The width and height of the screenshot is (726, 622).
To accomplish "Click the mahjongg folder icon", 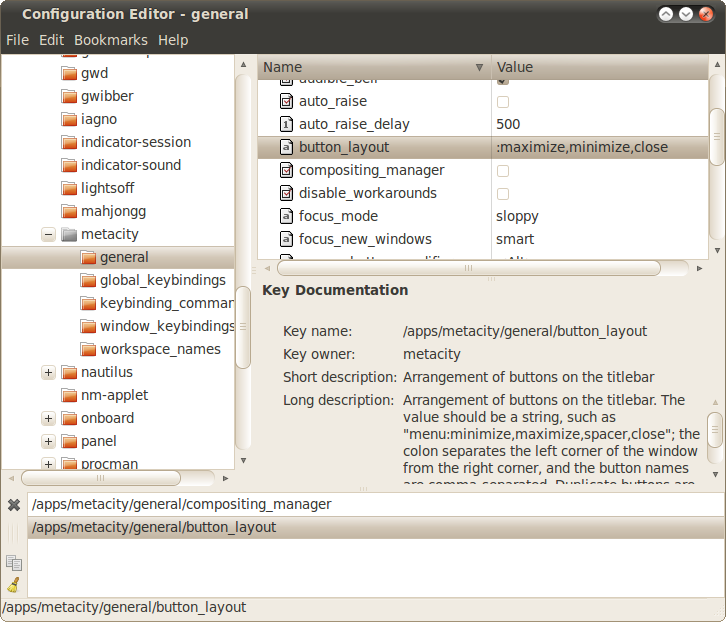I will [69, 211].
